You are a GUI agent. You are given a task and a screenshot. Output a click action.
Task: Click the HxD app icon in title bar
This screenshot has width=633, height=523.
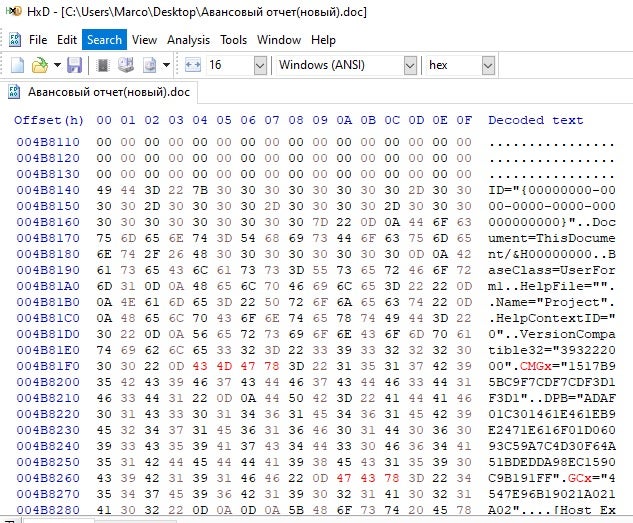[12, 13]
